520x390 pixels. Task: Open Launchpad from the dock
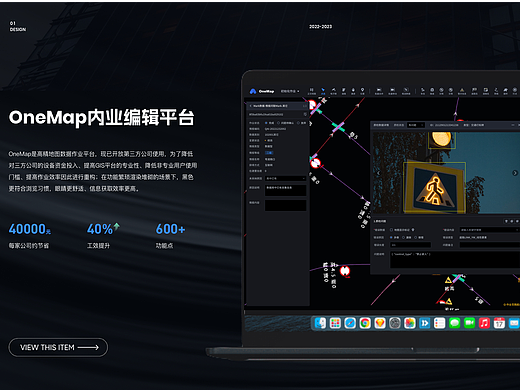coord(335,323)
